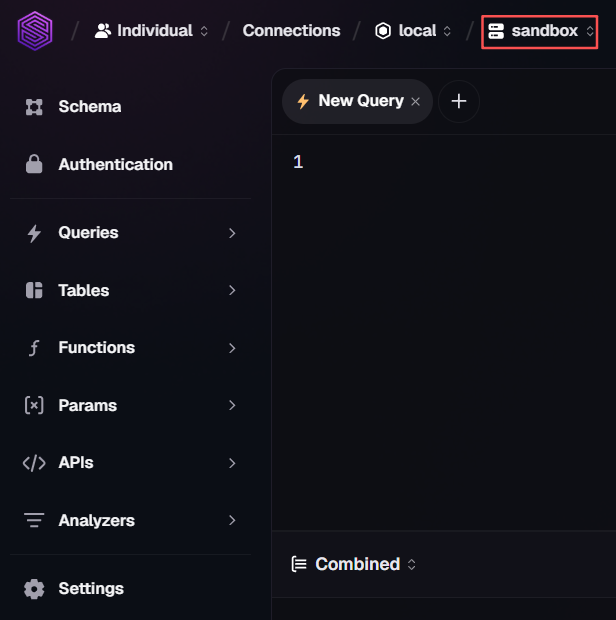
Task: Open the Individual organization dropdown
Action: [x=151, y=31]
